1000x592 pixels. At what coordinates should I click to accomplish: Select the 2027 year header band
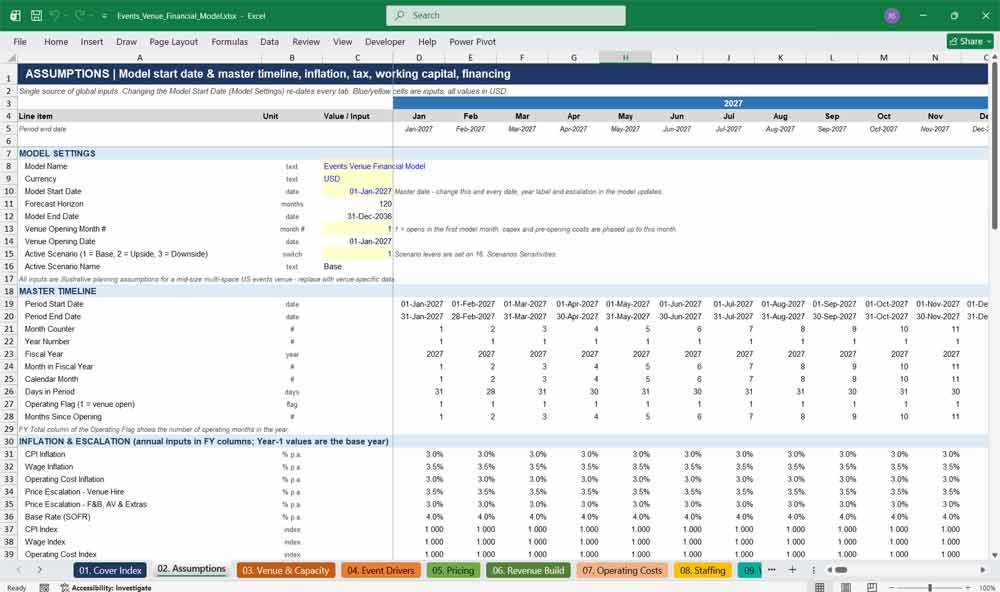point(691,103)
